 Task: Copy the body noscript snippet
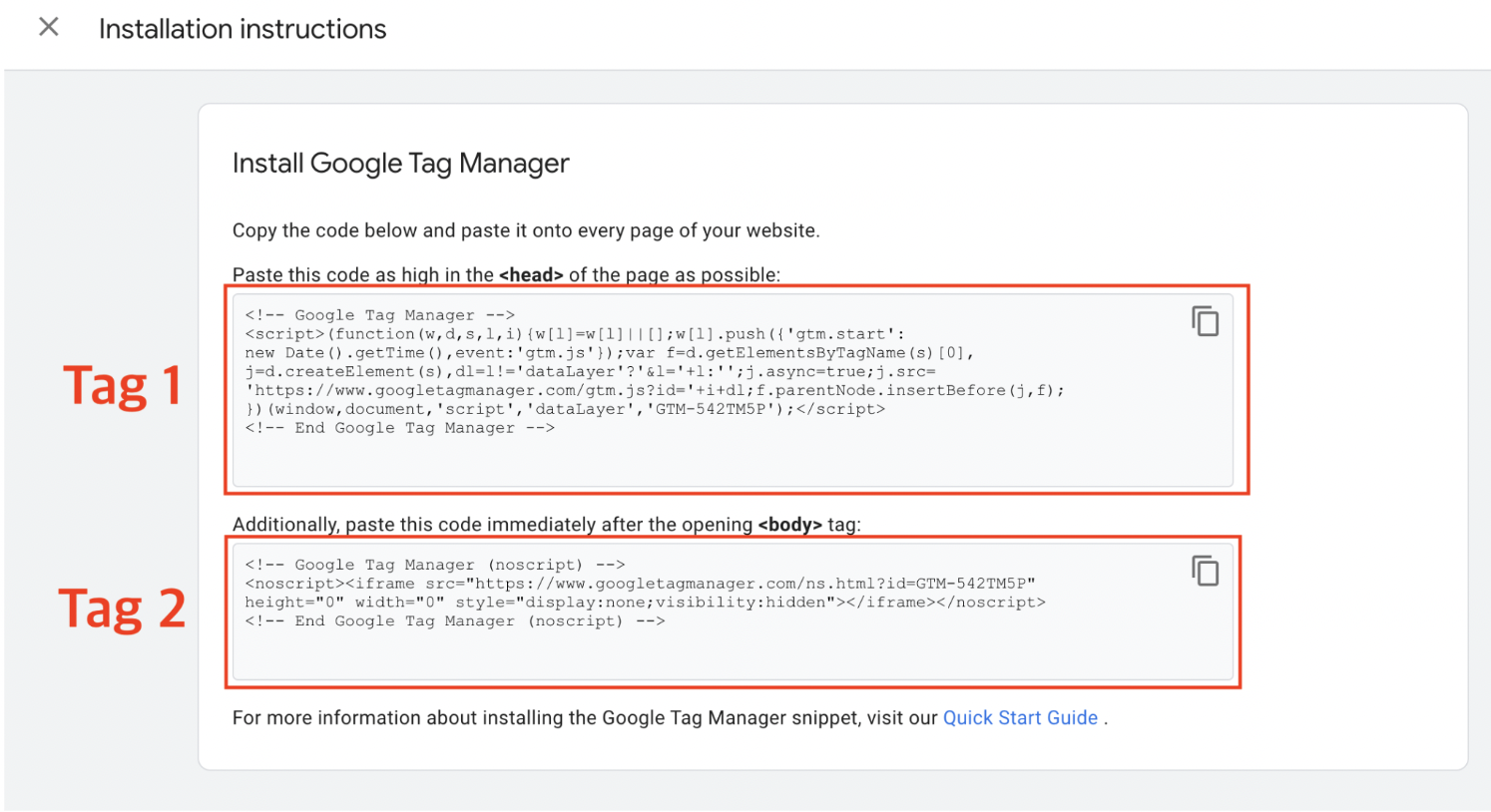pyautogui.click(x=1205, y=571)
